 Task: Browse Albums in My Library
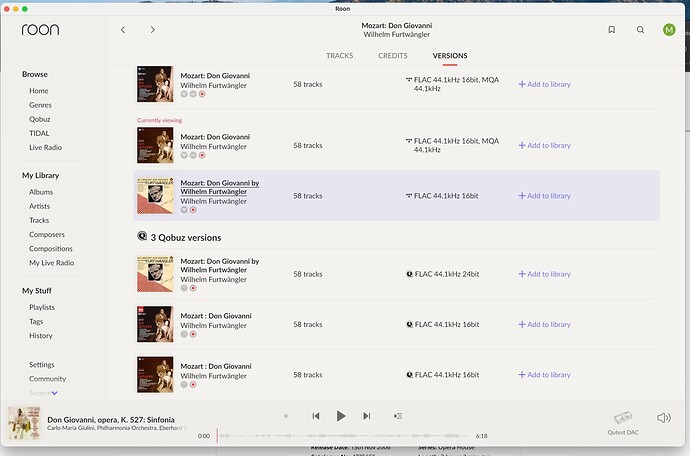[x=41, y=192]
